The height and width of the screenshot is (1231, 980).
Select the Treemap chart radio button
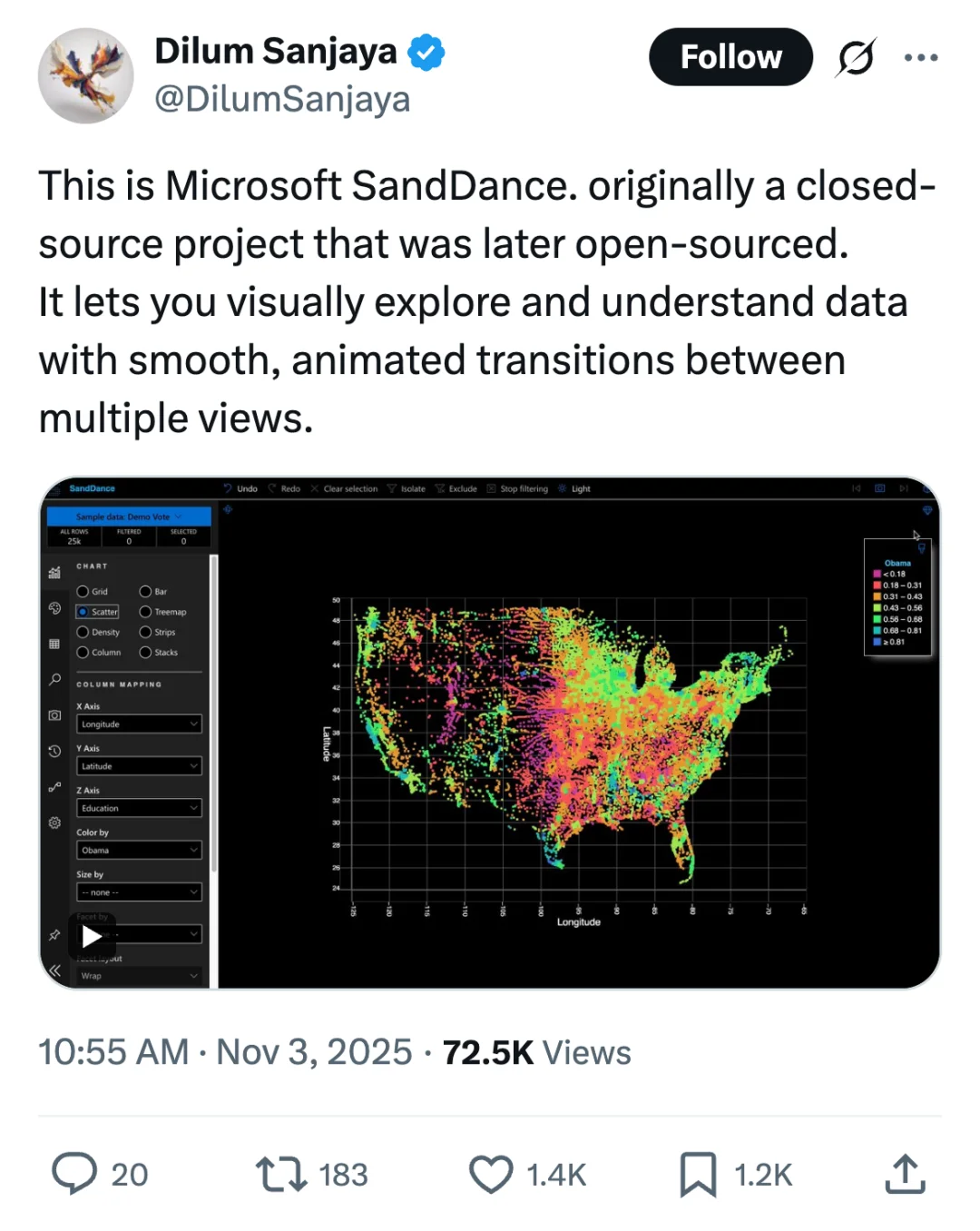[145, 612]
